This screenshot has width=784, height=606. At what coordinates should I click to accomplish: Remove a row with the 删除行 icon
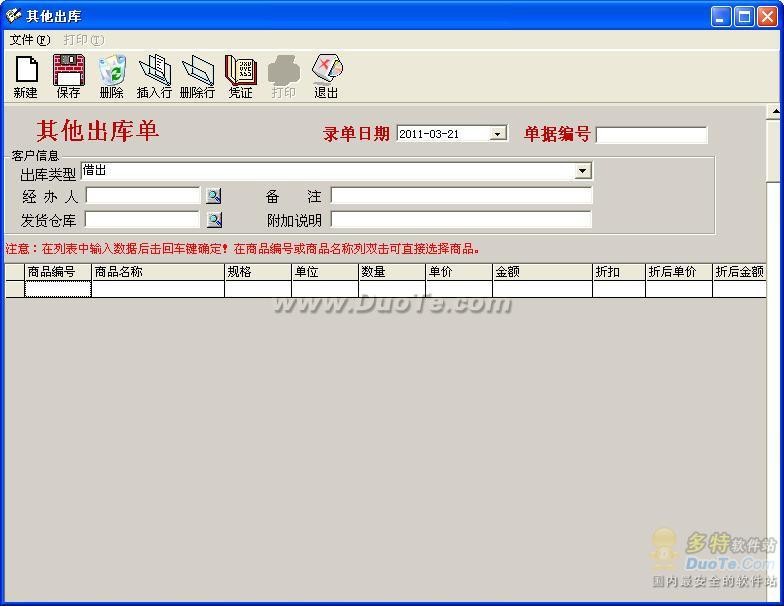coord(197,77)
